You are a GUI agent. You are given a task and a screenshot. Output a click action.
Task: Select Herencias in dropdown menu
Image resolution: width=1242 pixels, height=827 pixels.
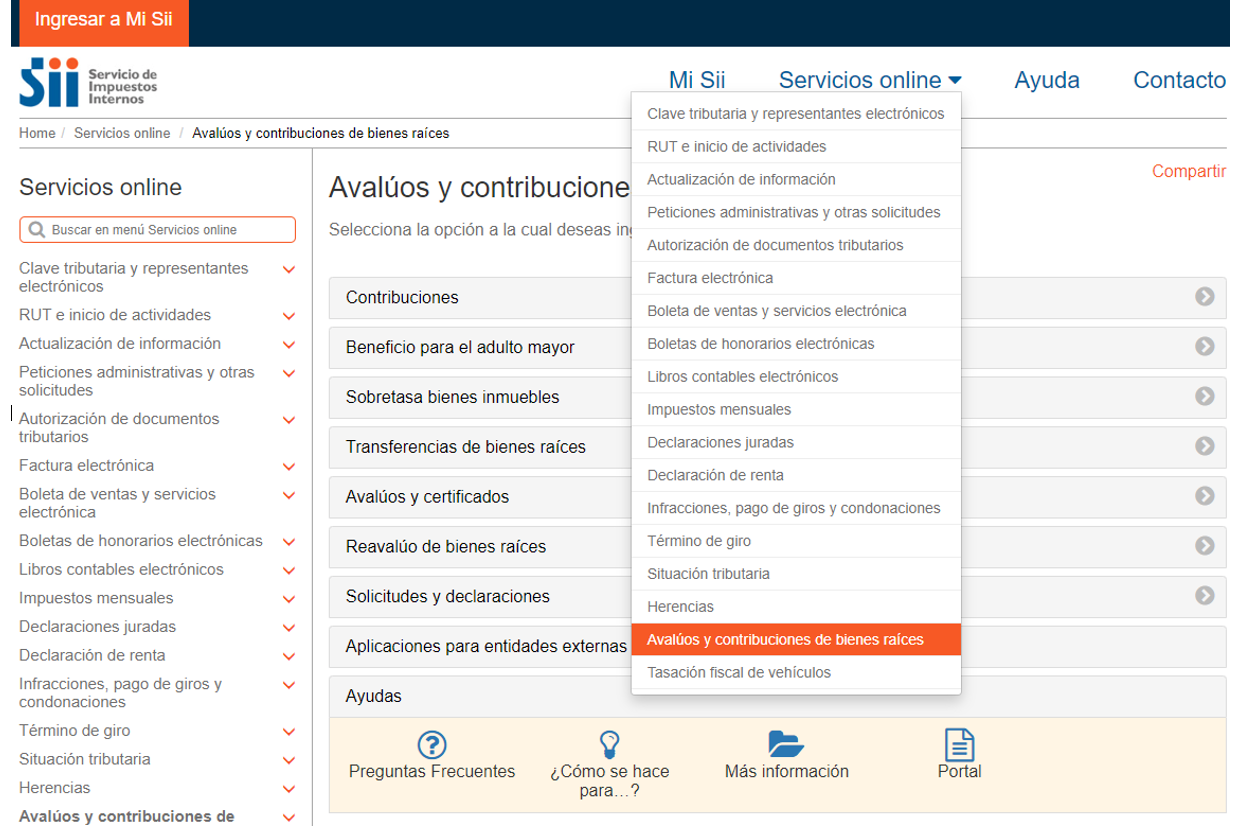click(796, 607)
